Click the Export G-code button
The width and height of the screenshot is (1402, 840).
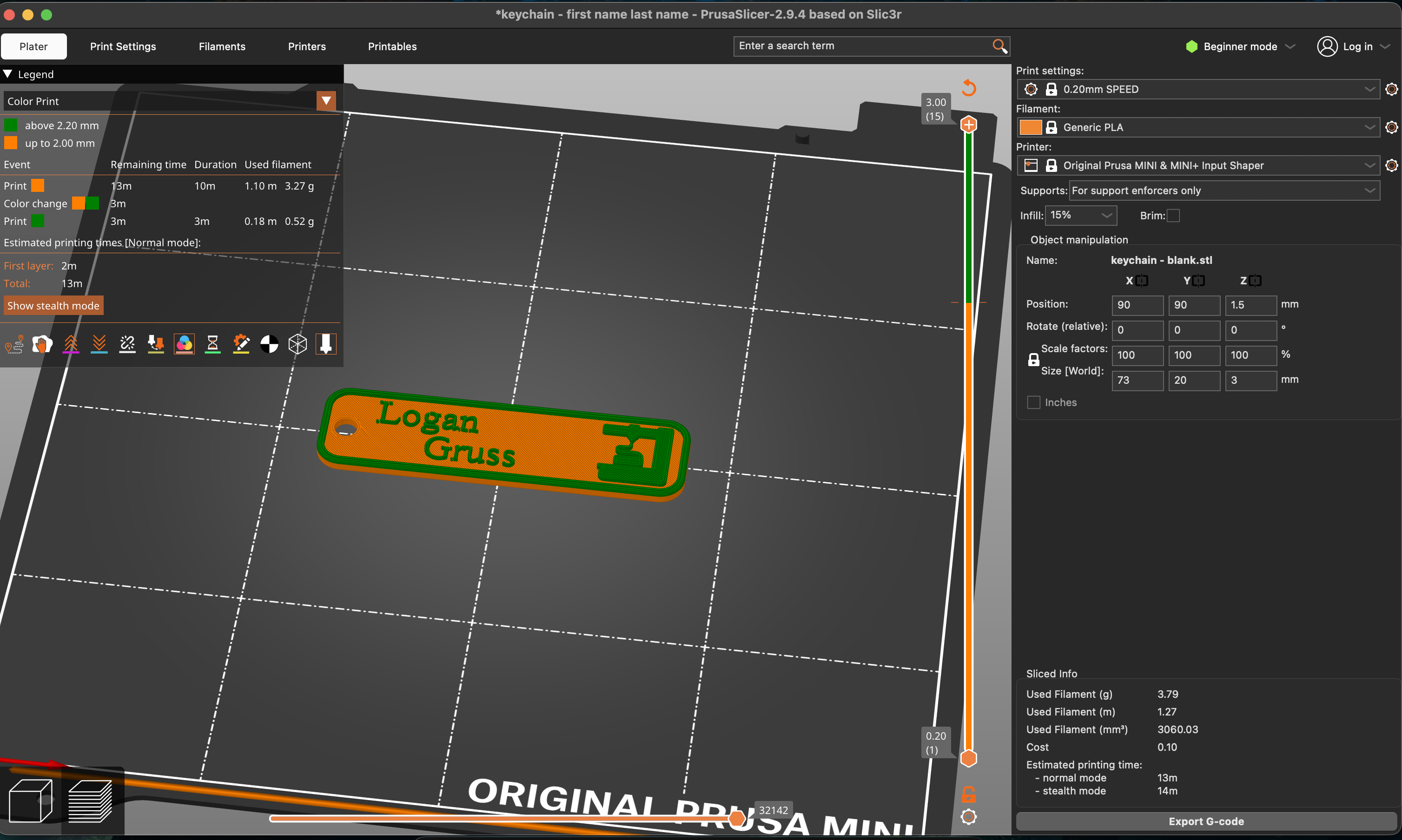coord(1206,821)
